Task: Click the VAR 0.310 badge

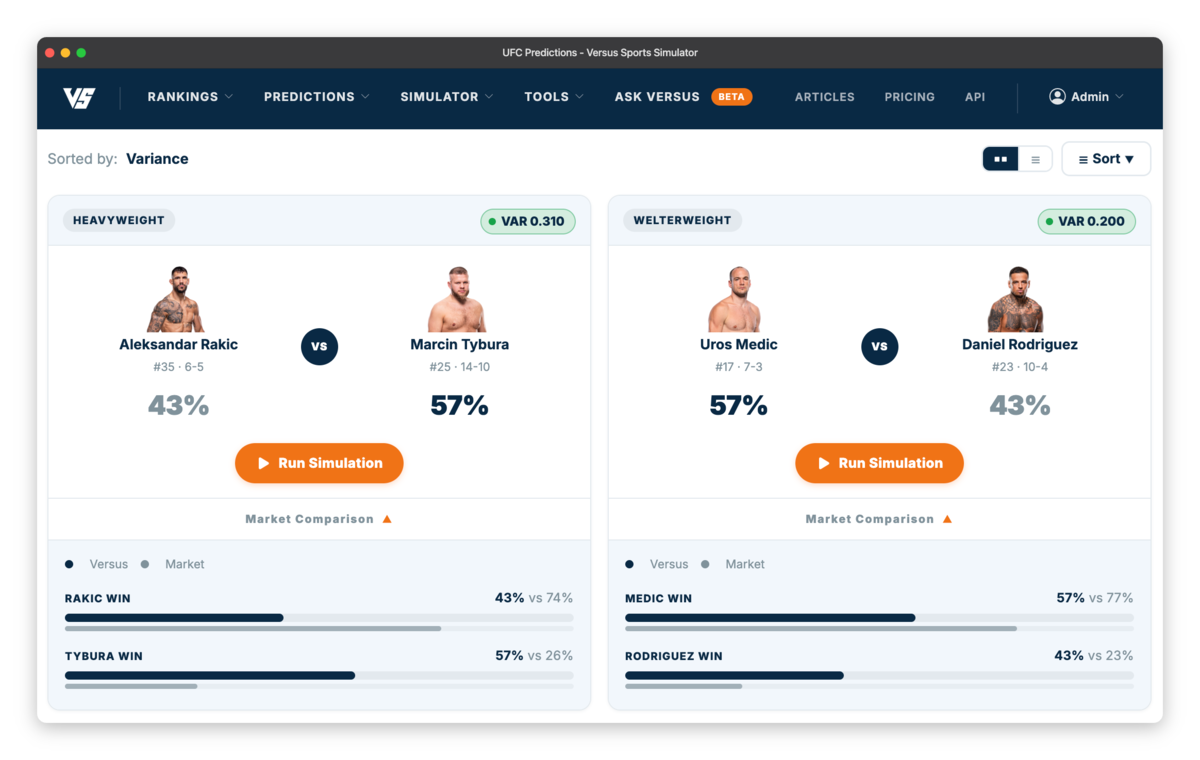Action: (x=527, y=221)
